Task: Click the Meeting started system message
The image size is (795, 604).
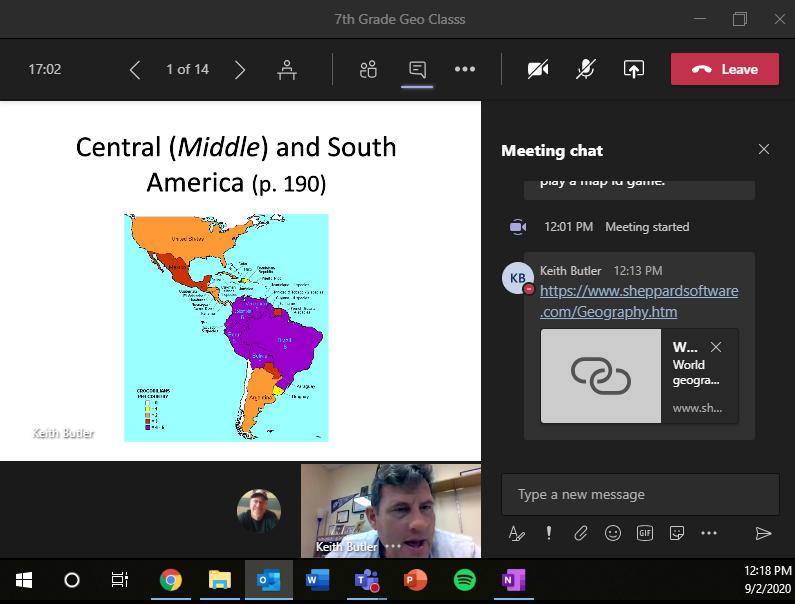Action: (647, 227)
